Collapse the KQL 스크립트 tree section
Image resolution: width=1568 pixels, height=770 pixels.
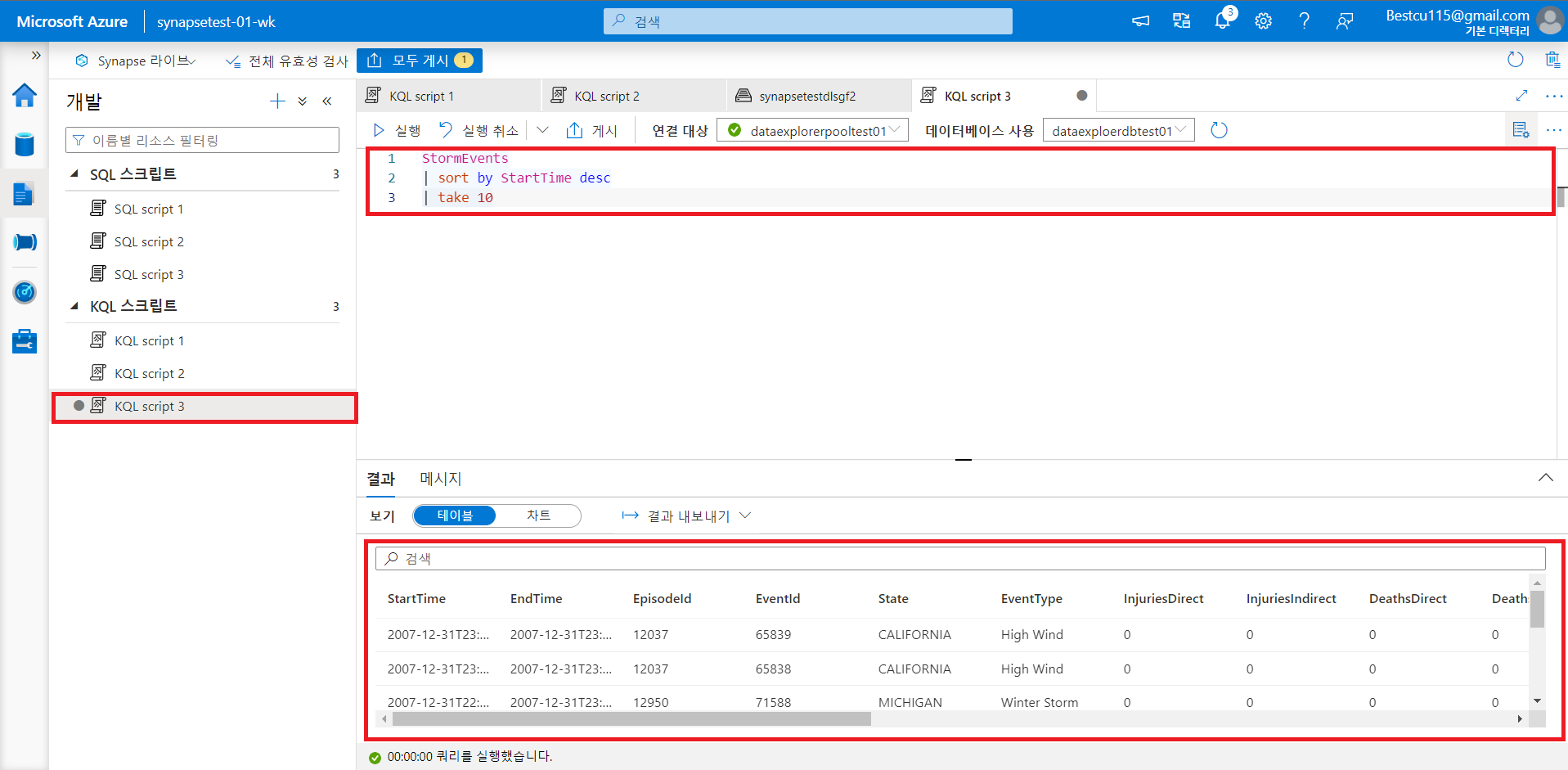tap(74, 306)
